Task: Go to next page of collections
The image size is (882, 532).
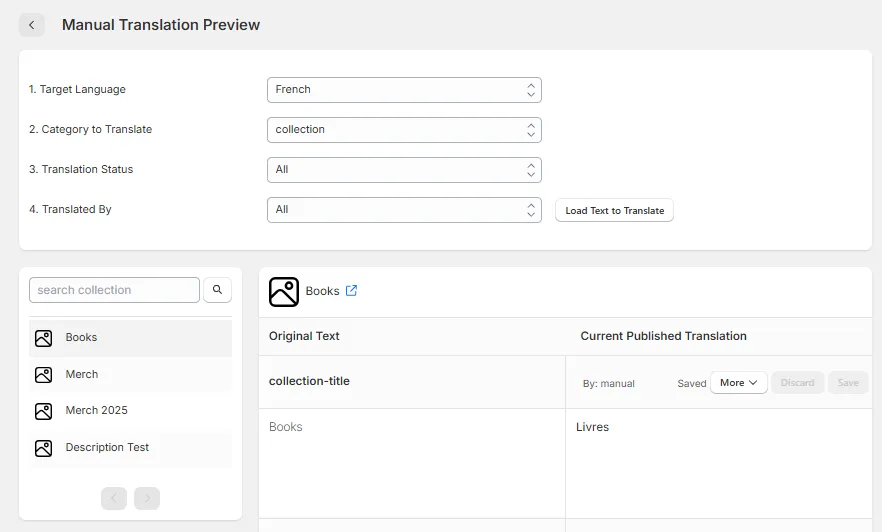Action: point(147,498)
